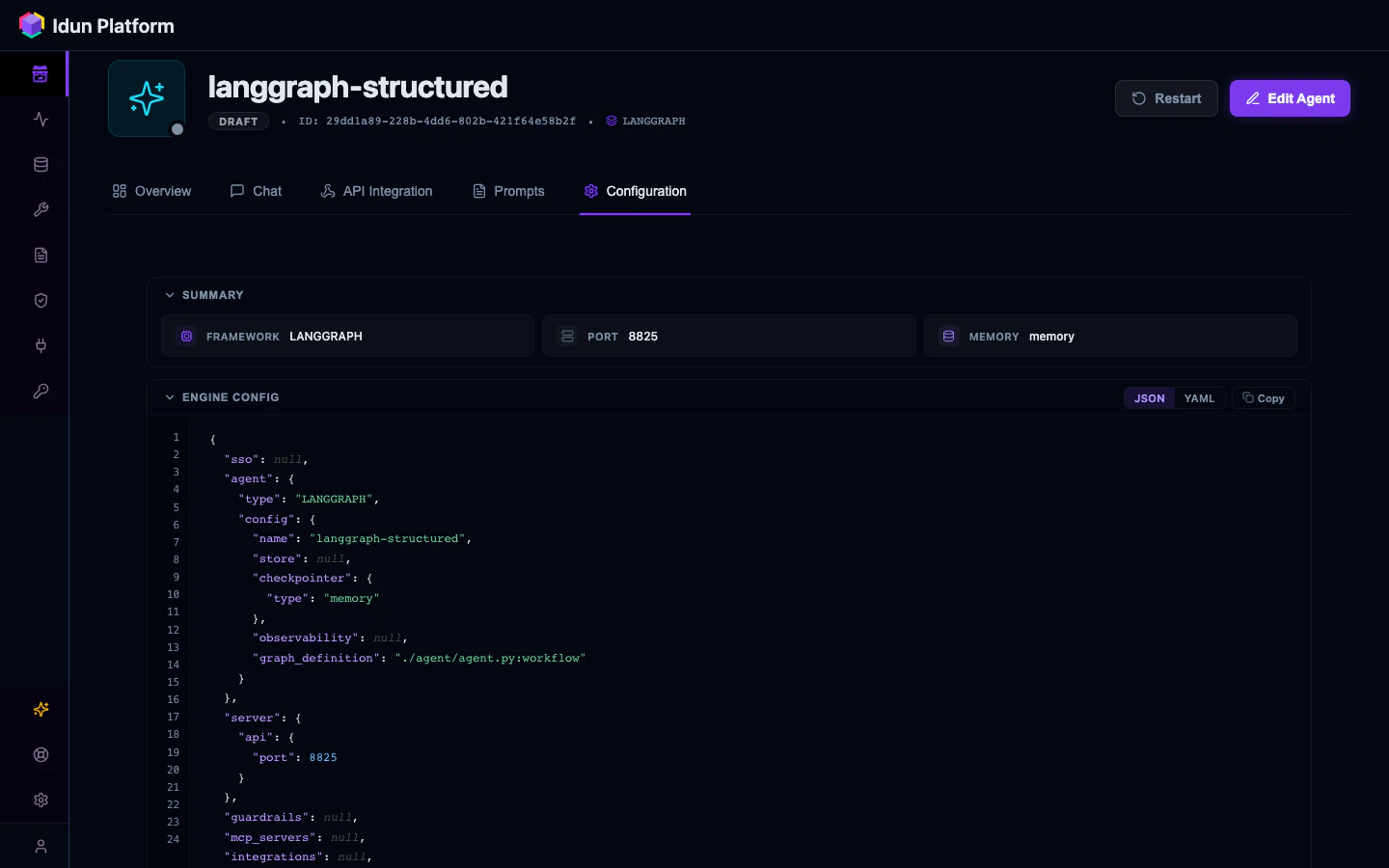The width and height of the screenshot is (1389, 868).
Task: Select the activity monitor icon in sidebar
Action: click(41, 119)
